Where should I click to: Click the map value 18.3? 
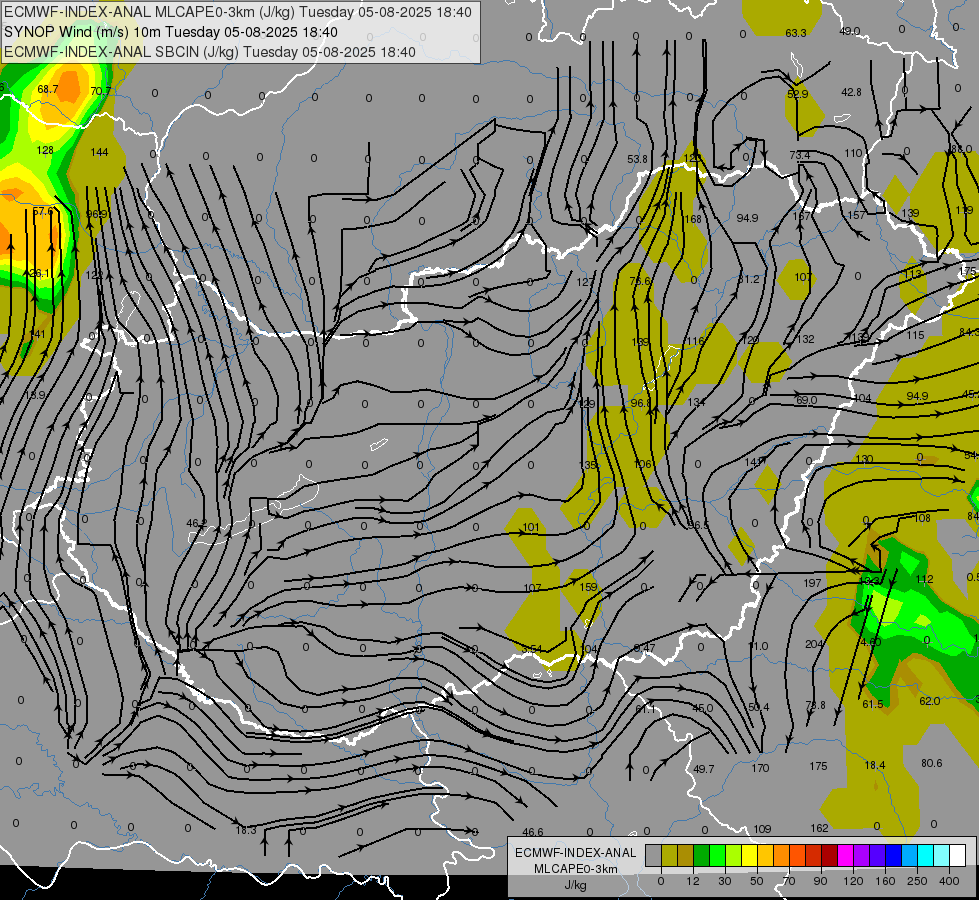coord(246,830)
